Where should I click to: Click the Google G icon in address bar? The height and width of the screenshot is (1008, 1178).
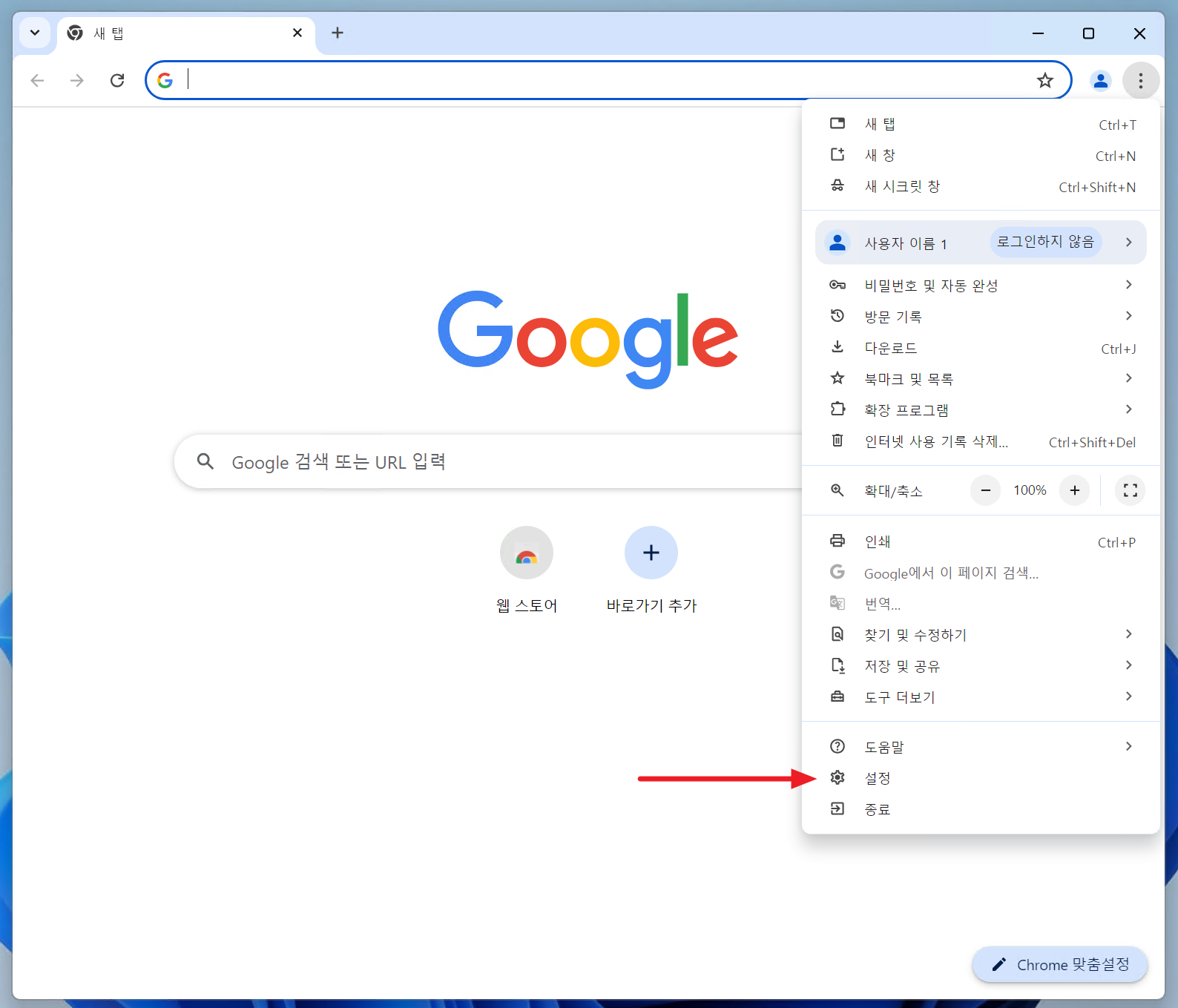tap(165, 80)
